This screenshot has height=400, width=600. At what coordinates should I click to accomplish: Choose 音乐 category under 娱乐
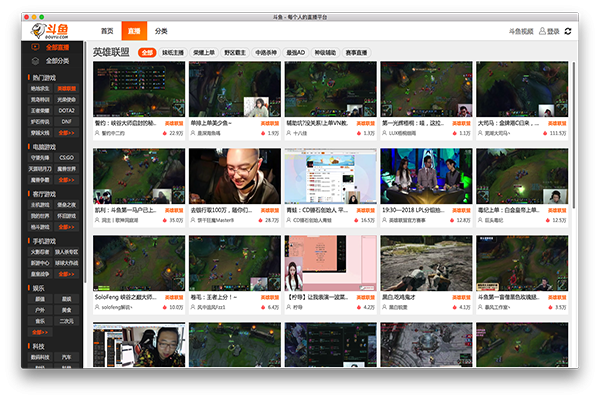pos(40,321)
